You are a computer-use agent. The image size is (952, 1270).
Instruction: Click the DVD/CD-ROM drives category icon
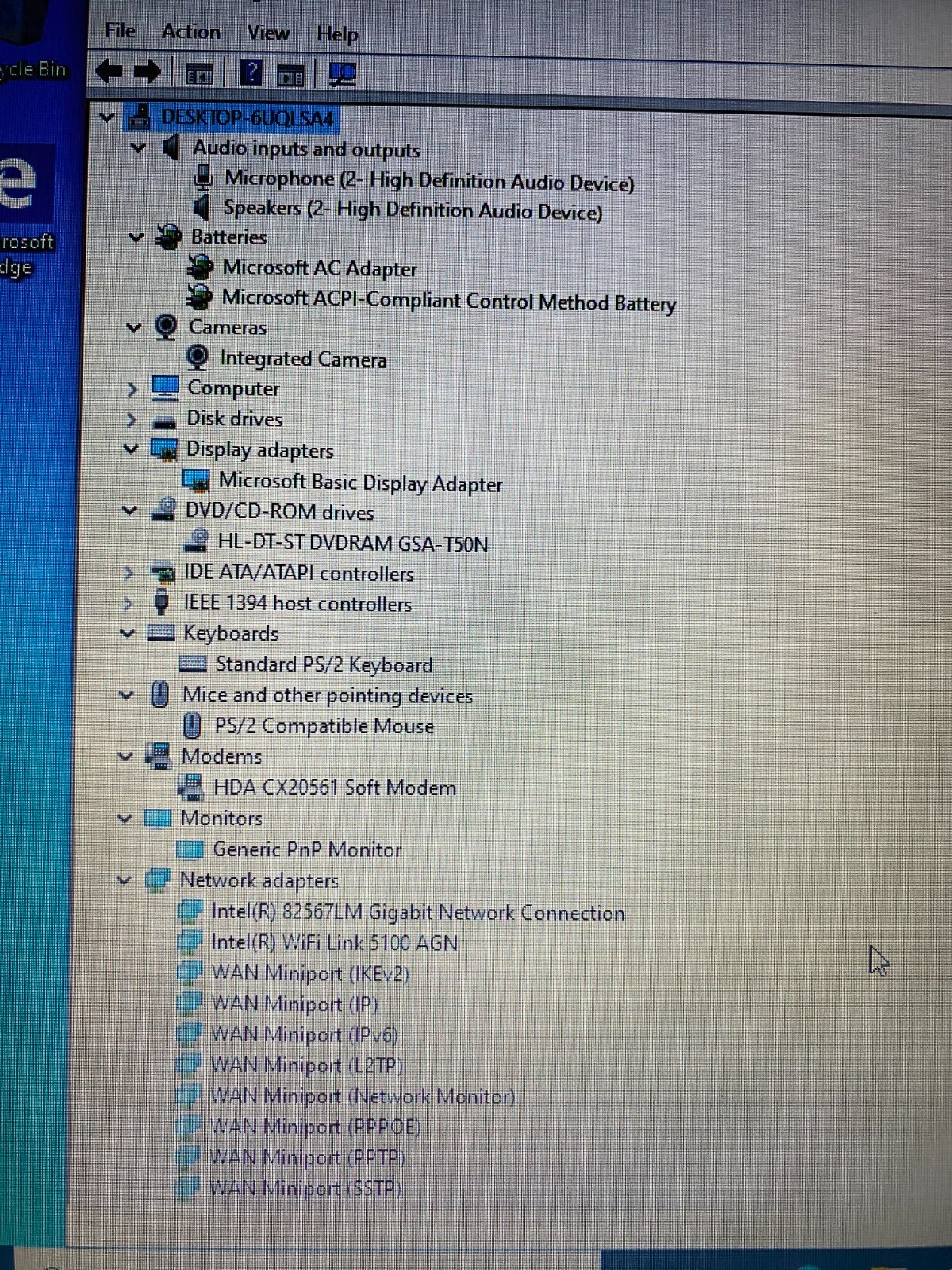click(x=163, y=510)
